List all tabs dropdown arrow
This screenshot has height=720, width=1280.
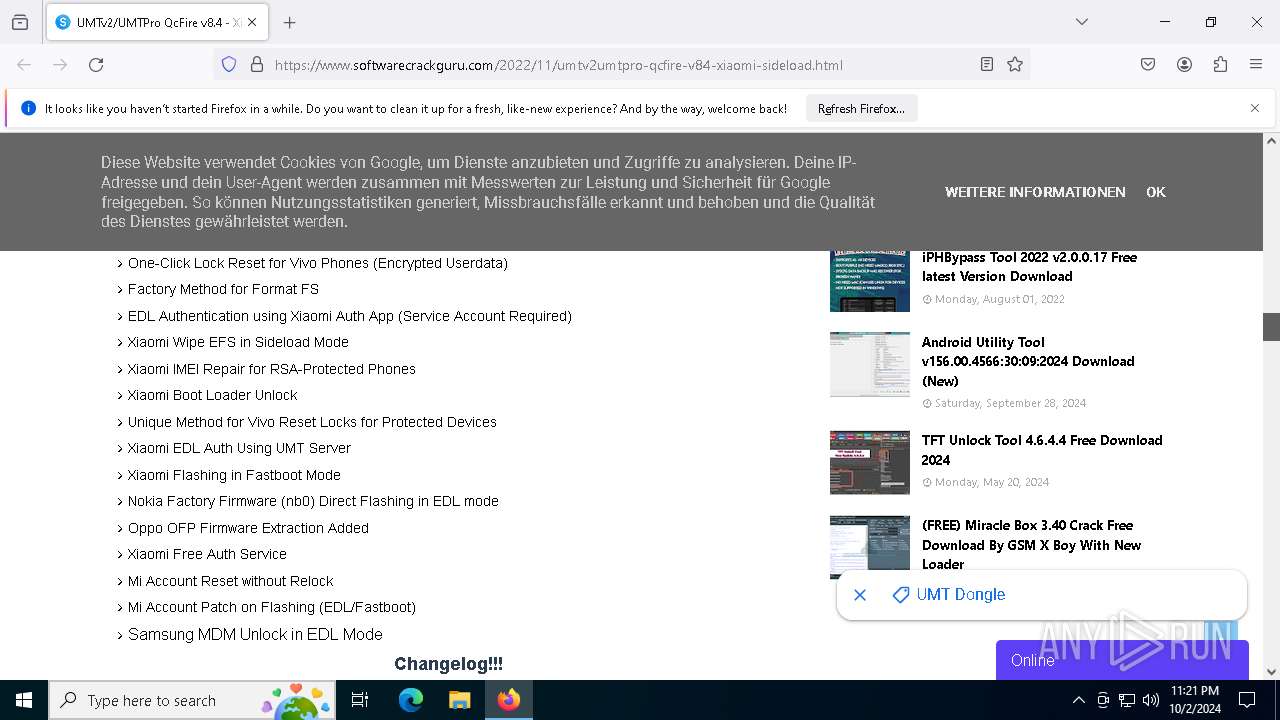1082,22
